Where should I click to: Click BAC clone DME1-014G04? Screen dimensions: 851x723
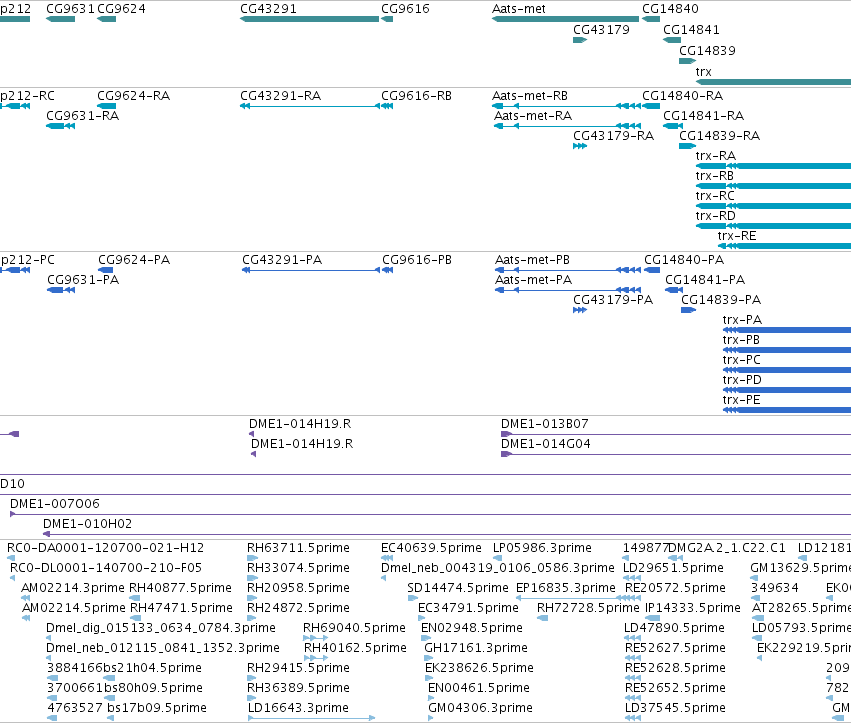point(545,444)
